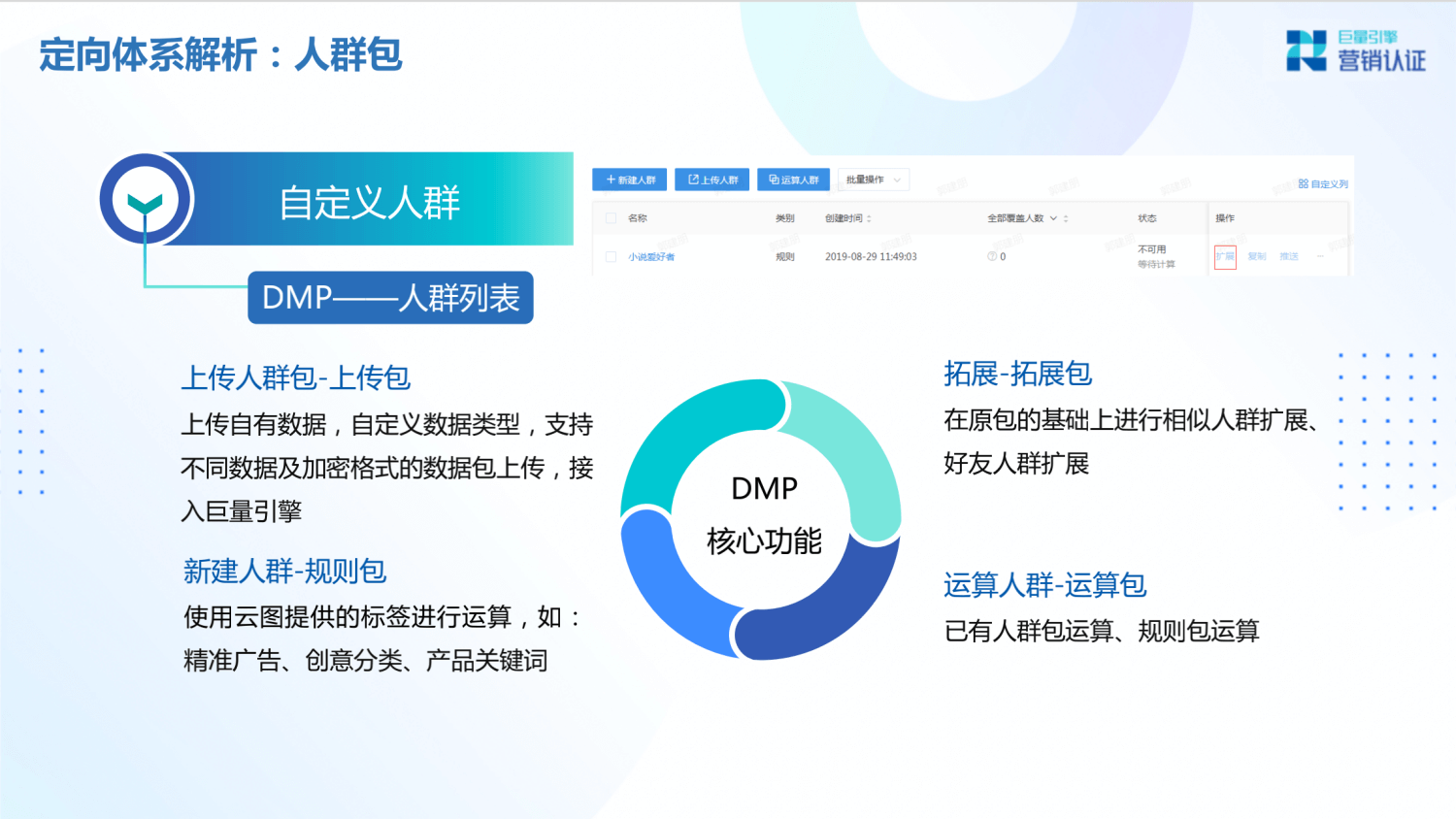Image resolution: width=1456 pixels, height=819 pixels.
Task: Click the circular check badge icon
Action: (x=146, y=199)
